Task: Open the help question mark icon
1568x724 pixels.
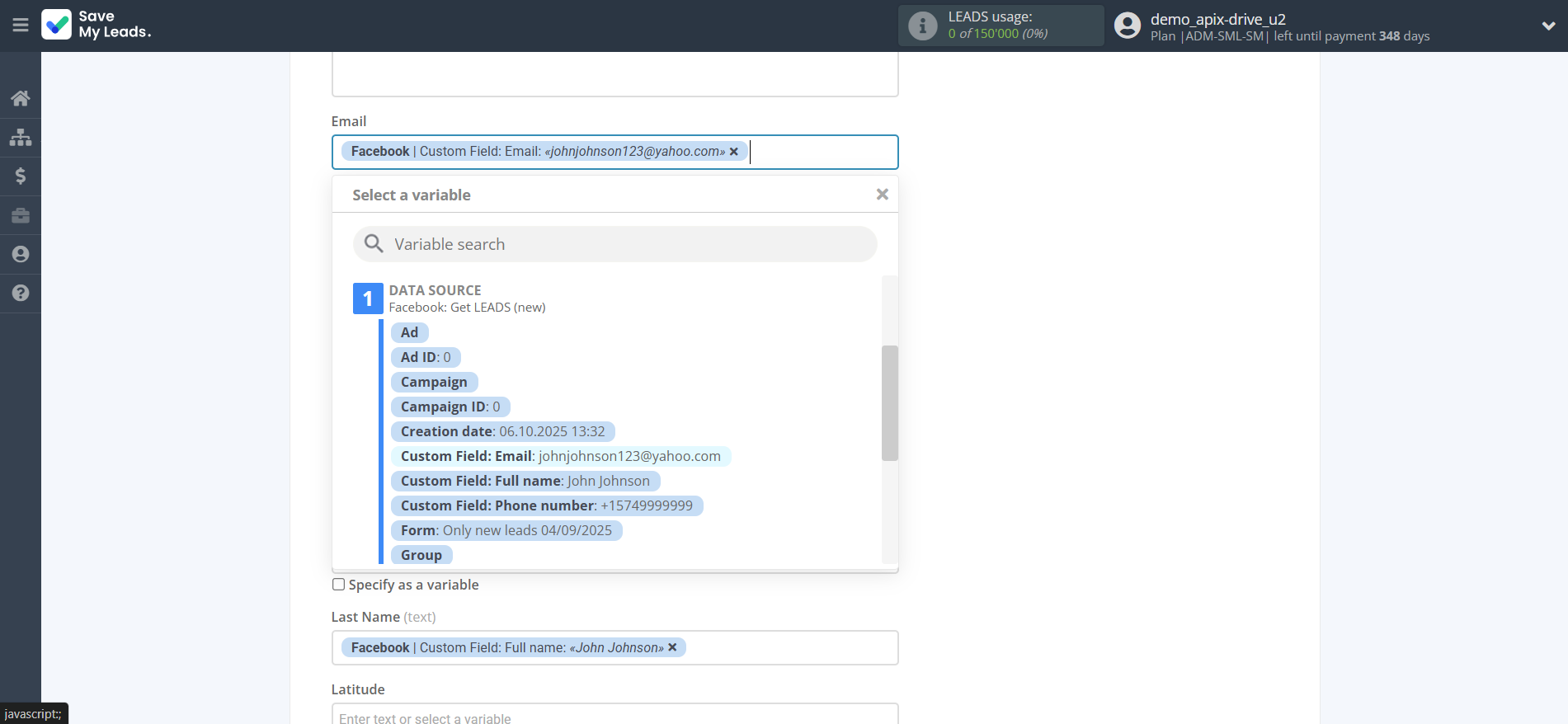Action: pos(21,293)
